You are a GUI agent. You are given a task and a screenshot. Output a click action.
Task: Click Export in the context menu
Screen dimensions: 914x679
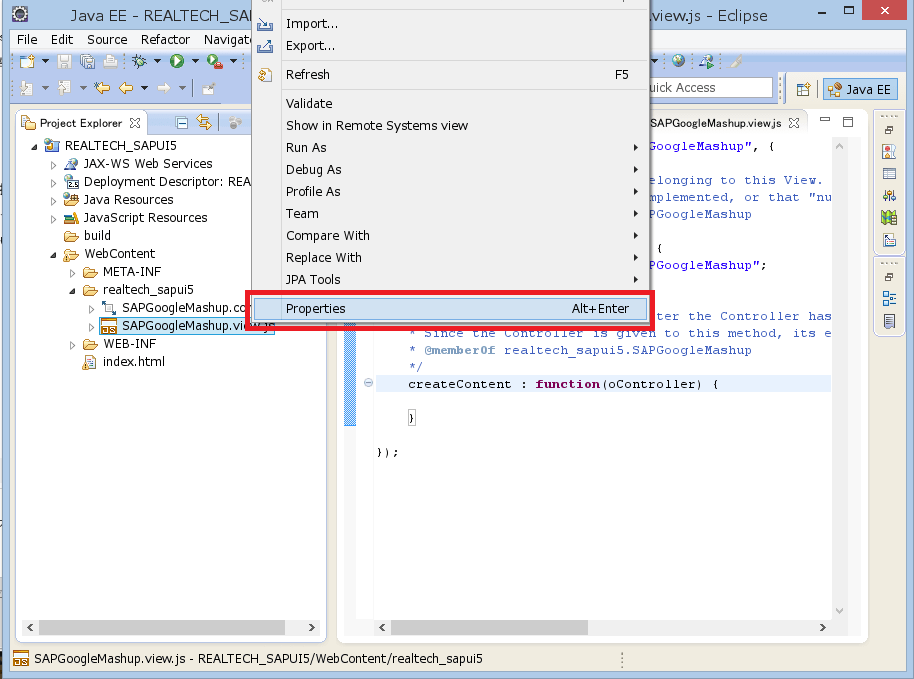[452, 45]
